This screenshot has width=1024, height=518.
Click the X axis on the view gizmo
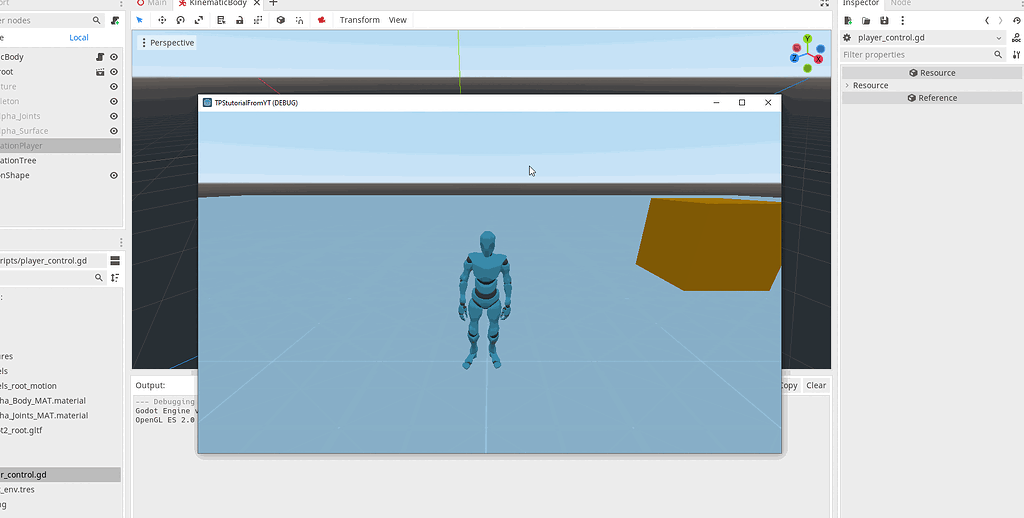click(818, 59)
